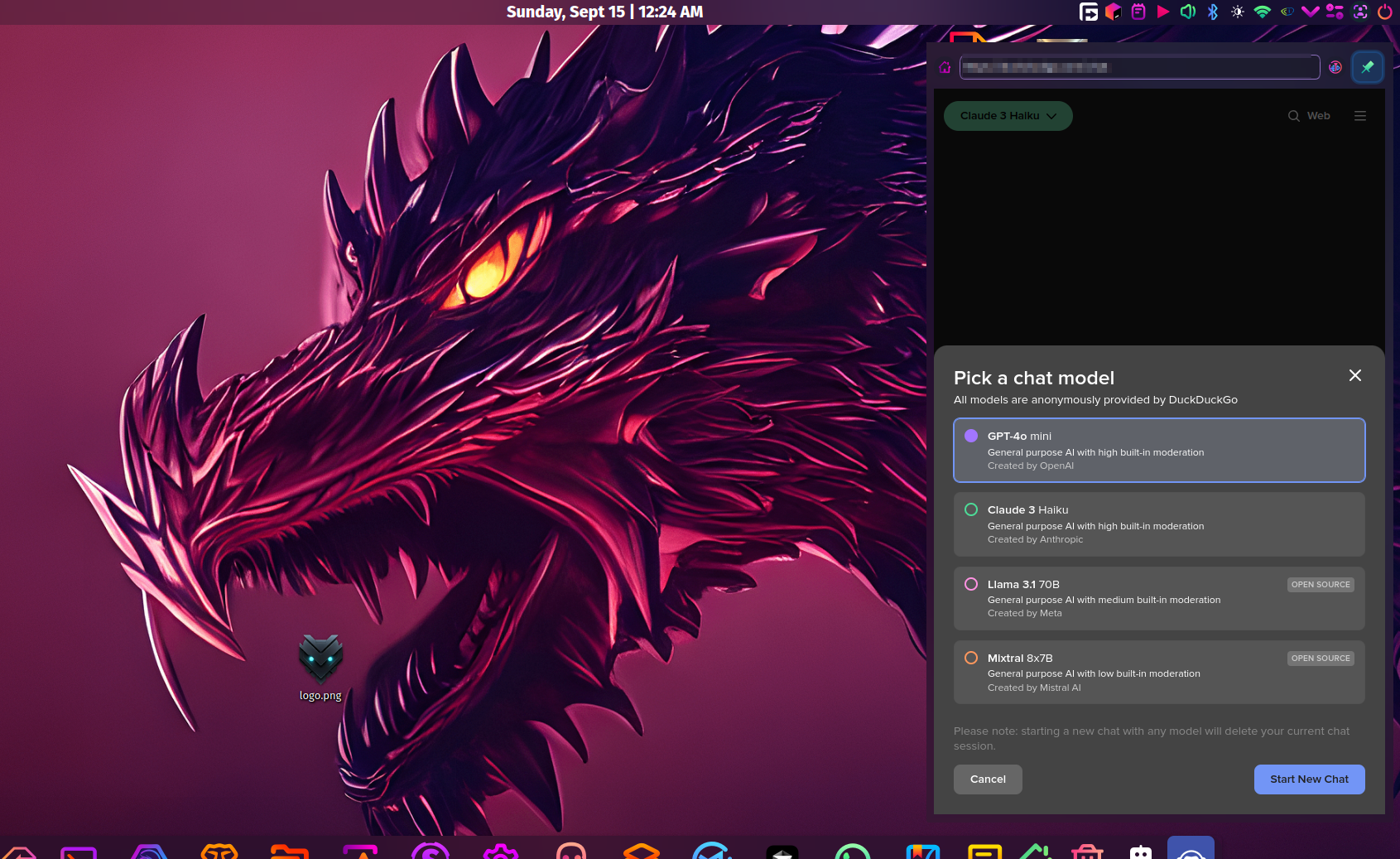Open the trash can dock icon

1087,852
